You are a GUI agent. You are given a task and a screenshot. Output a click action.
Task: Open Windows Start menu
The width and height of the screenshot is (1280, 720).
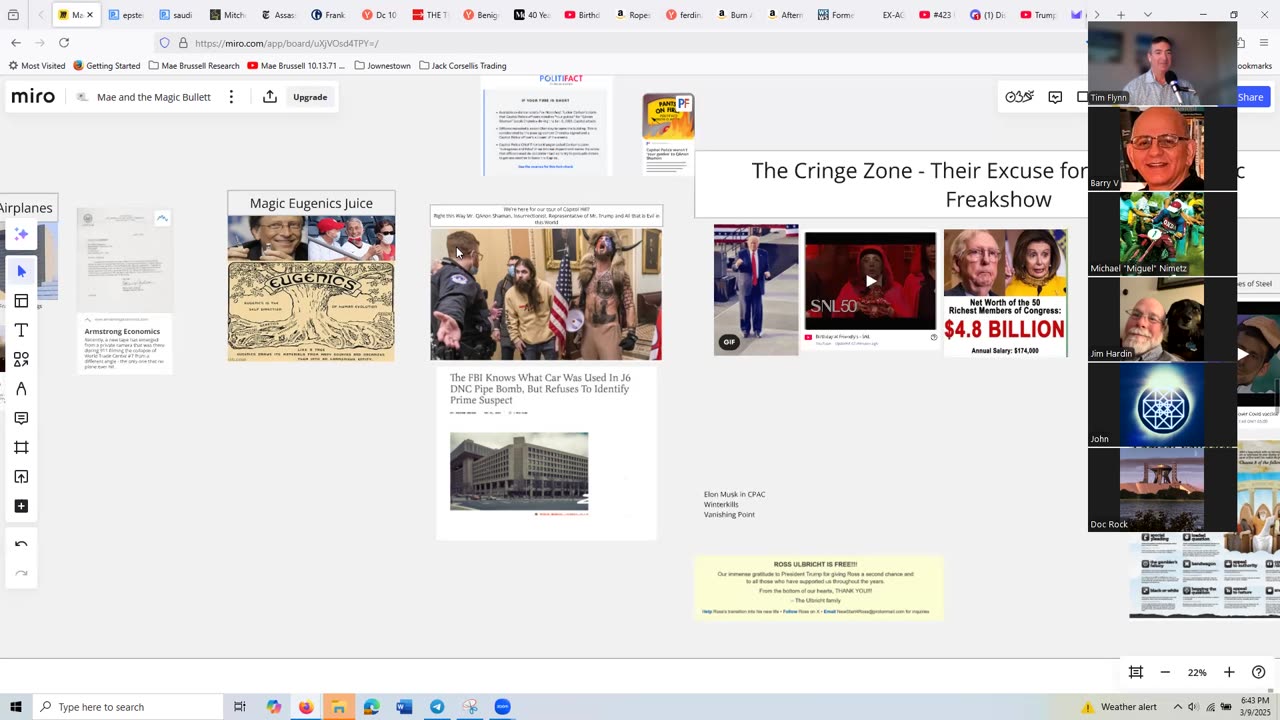point(15,707)
